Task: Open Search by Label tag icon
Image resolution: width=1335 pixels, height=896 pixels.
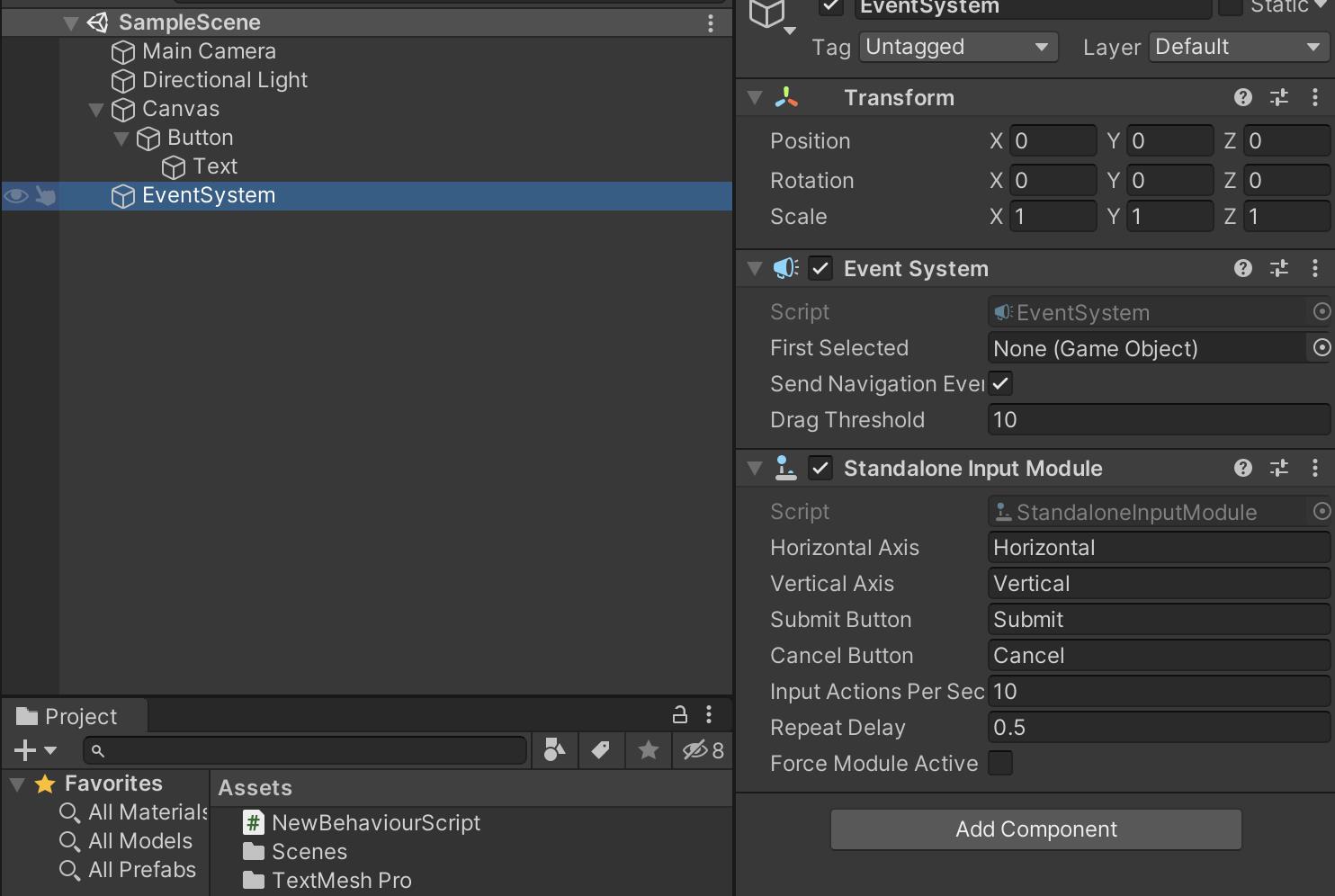Action: pos(601,750)
